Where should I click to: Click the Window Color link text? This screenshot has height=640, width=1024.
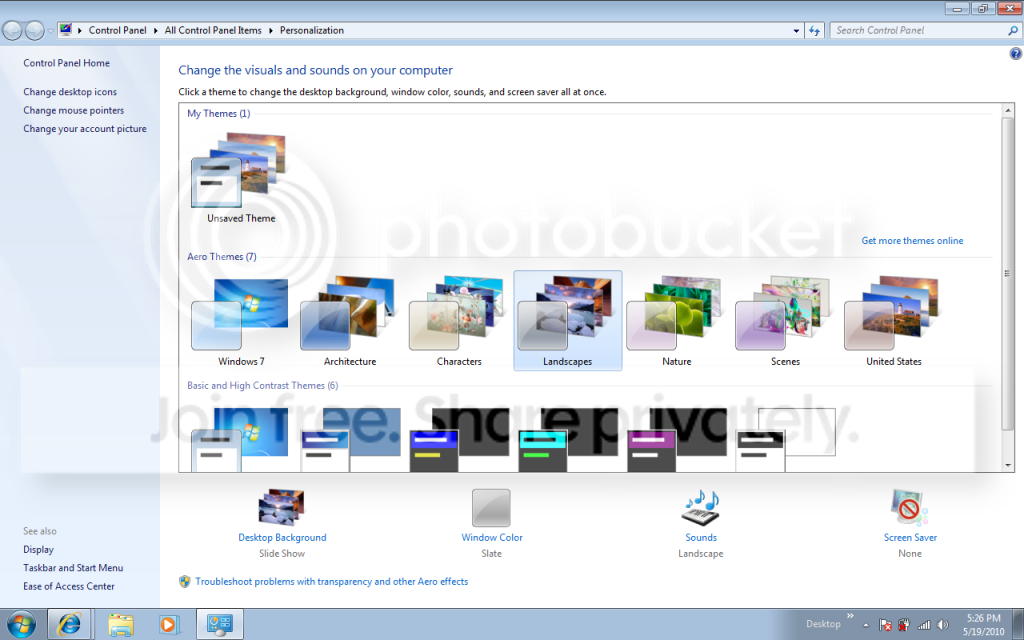click(492, 537)
